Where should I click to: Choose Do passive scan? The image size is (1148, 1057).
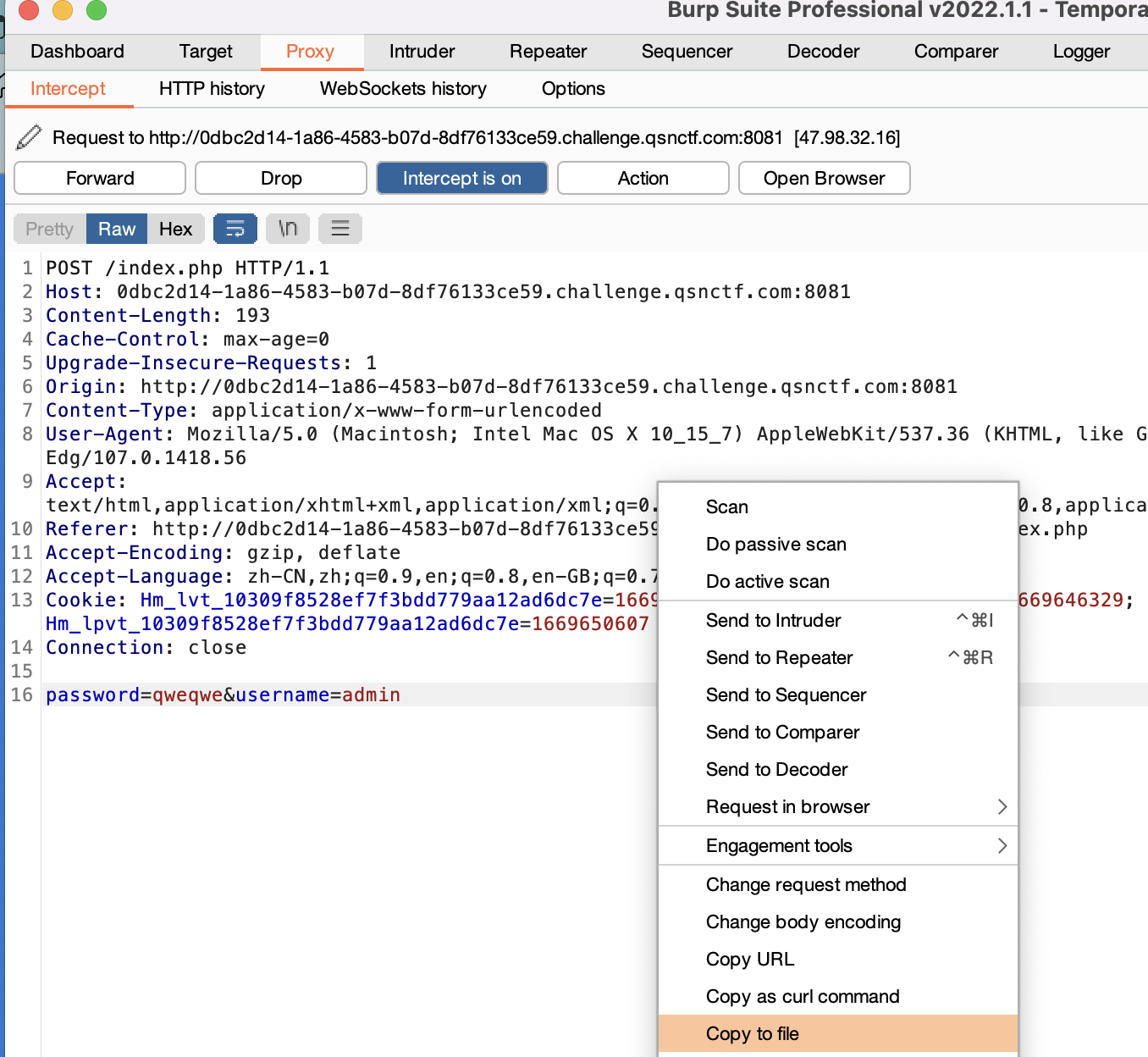pyautogui.click(x=838, y=544)
